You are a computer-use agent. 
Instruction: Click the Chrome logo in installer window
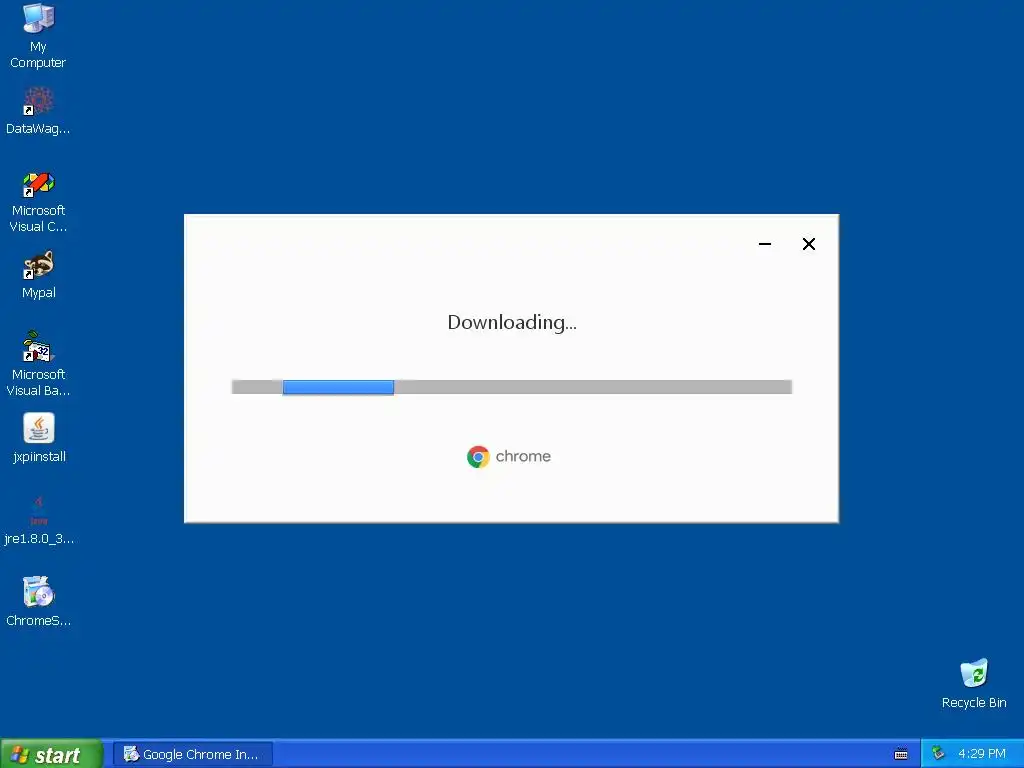pos(478,456)
